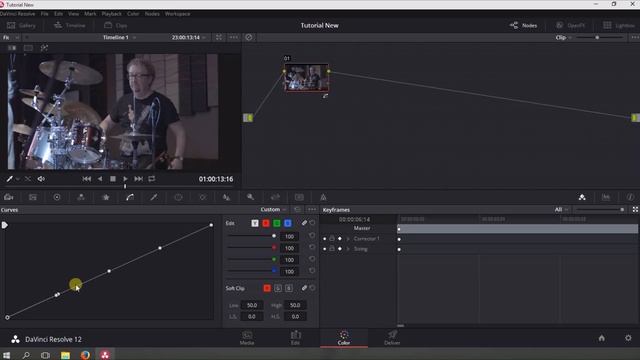The height and width of the screenshot is (360, 640).
Task: Show the Scopes panel icon
Action: pos(606,197)
